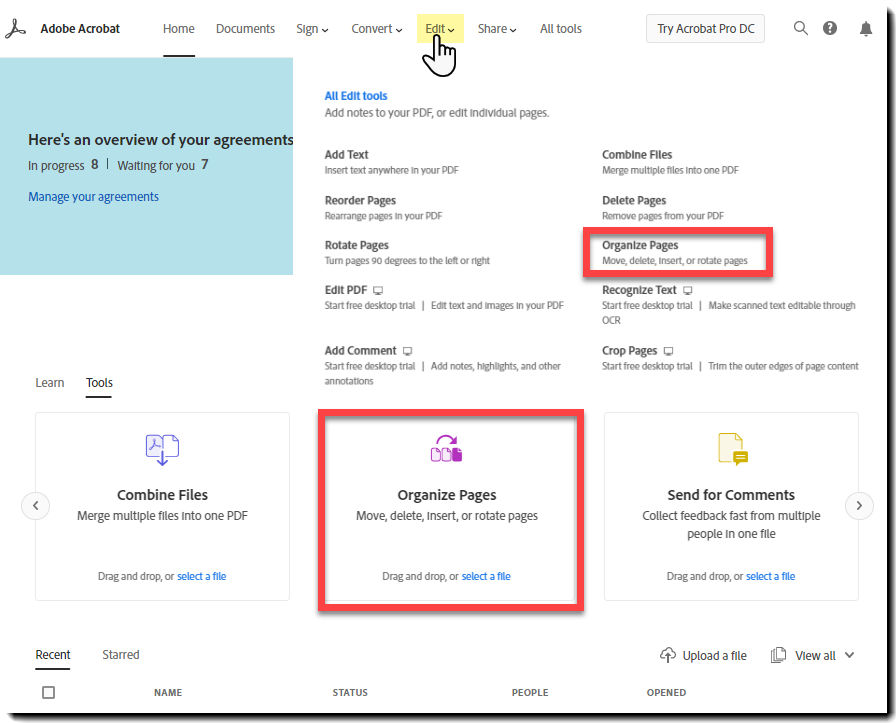
Task: Open the All Edit tools link
Action: click(x=356, y=96)
